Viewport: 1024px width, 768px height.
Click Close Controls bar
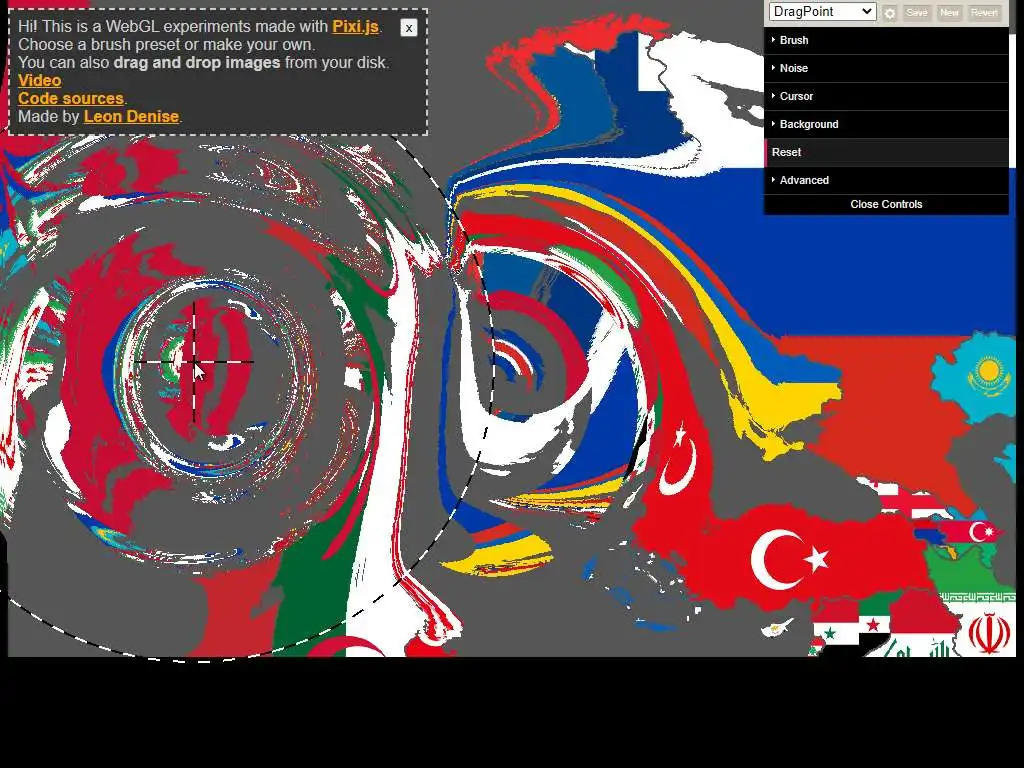(886, 204)
